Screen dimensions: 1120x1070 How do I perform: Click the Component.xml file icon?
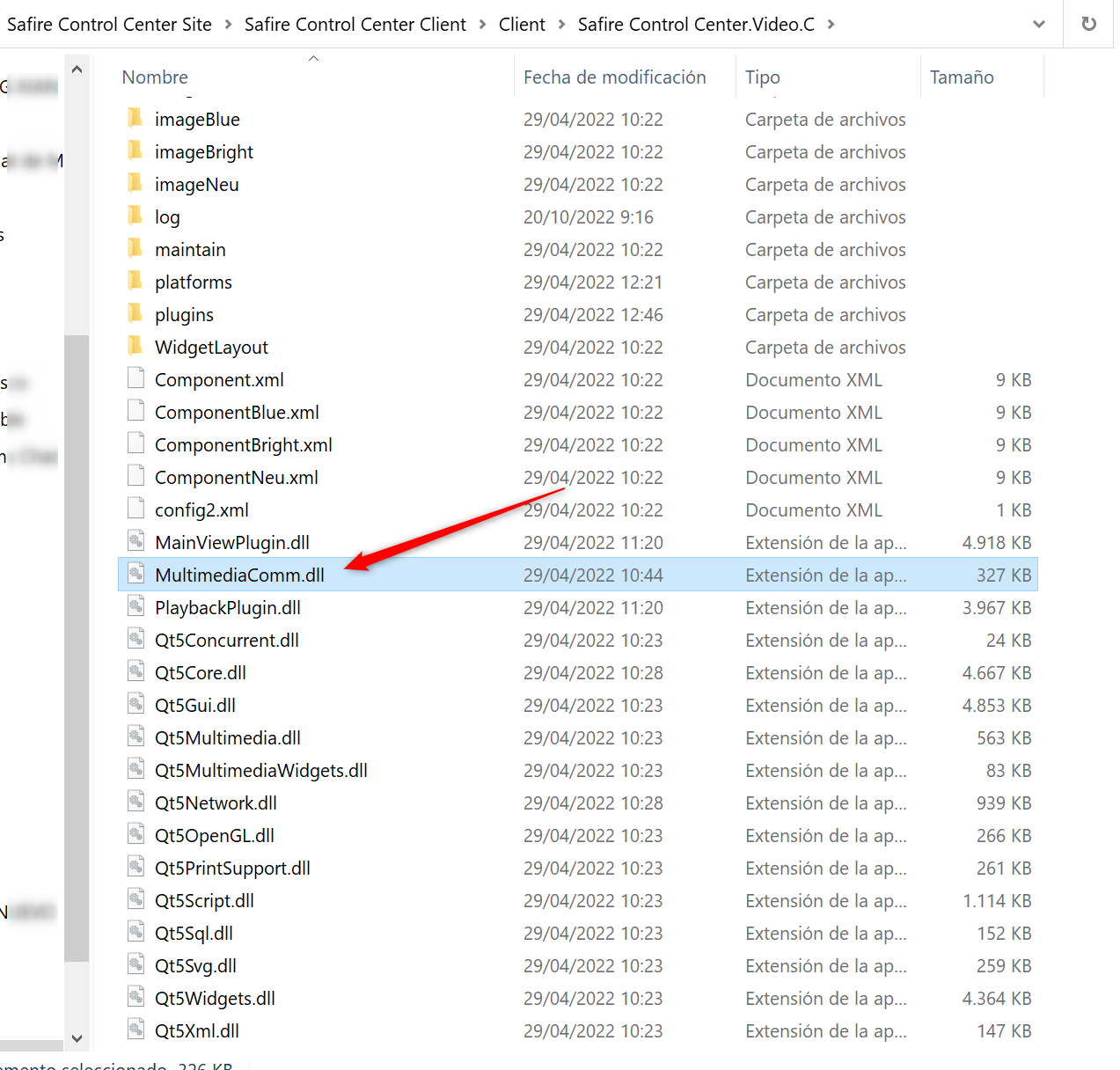coord(135,378)
